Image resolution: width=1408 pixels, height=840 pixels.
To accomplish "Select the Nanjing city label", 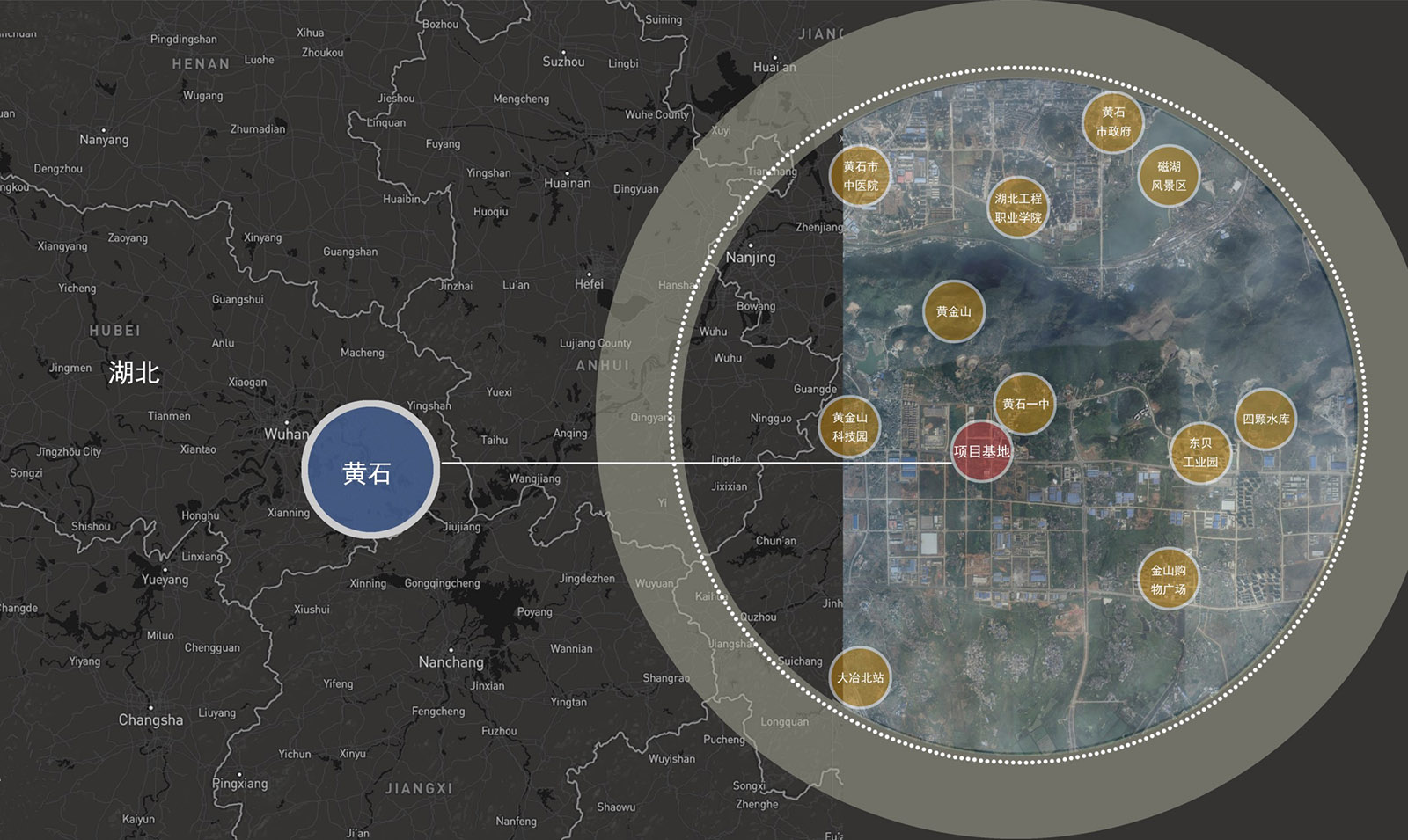I will tap(750, 257).
